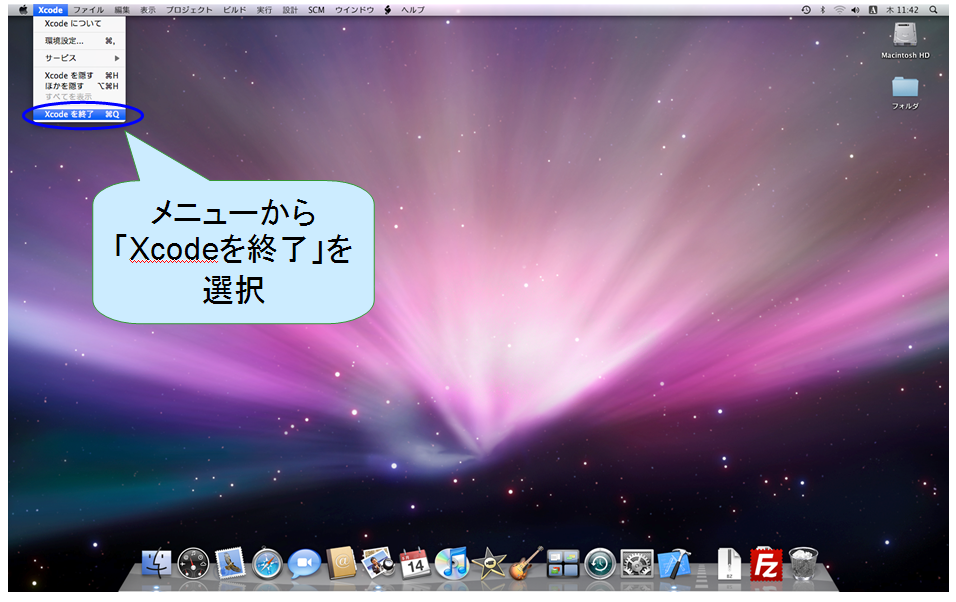Image resolution: width=956 pixels, height=602 pixels.
Task: Open the プロジェクト menu
Action: (x=190, y=10)
